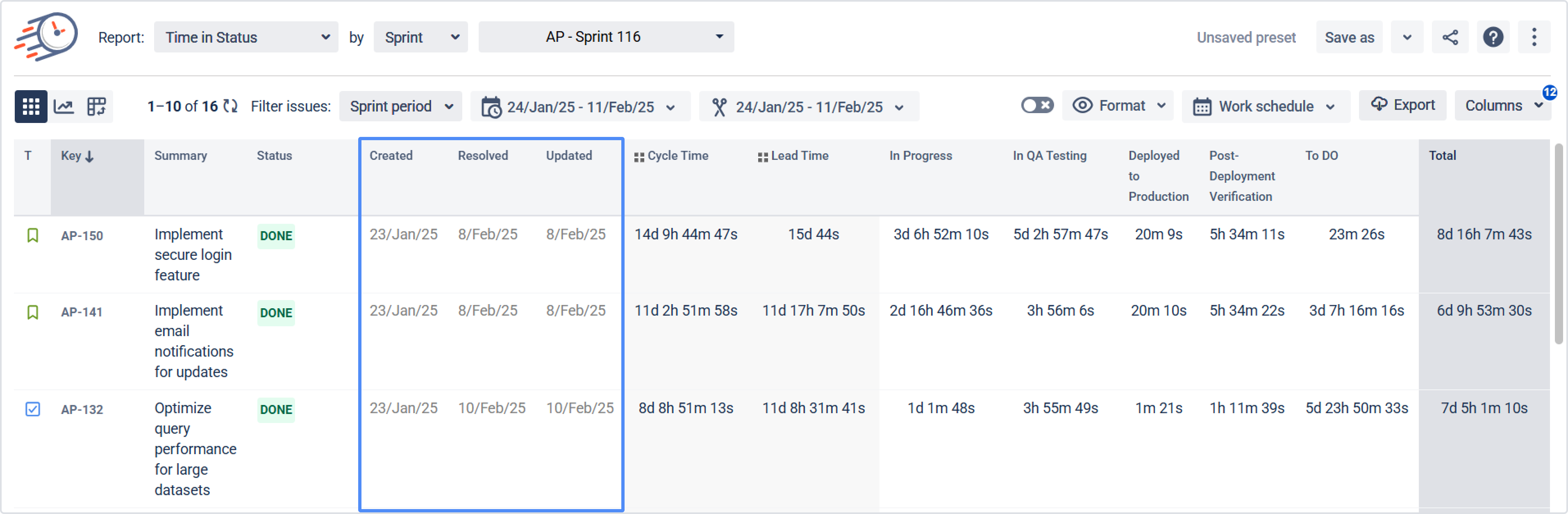
Task: Open the Work schedule menu
Action: click(x=1266, y=107)
